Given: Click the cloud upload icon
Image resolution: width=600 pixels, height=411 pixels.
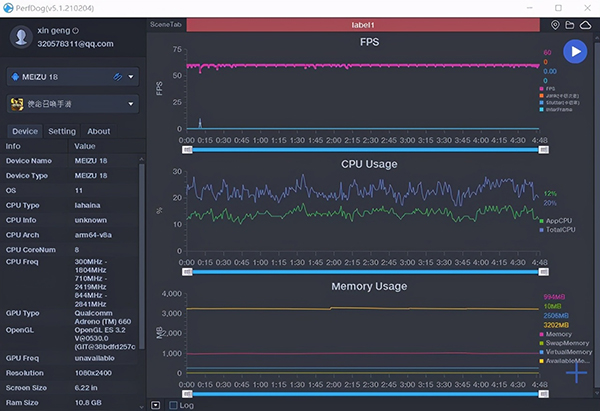Looking at the screenshot, I should click(587, 24).
